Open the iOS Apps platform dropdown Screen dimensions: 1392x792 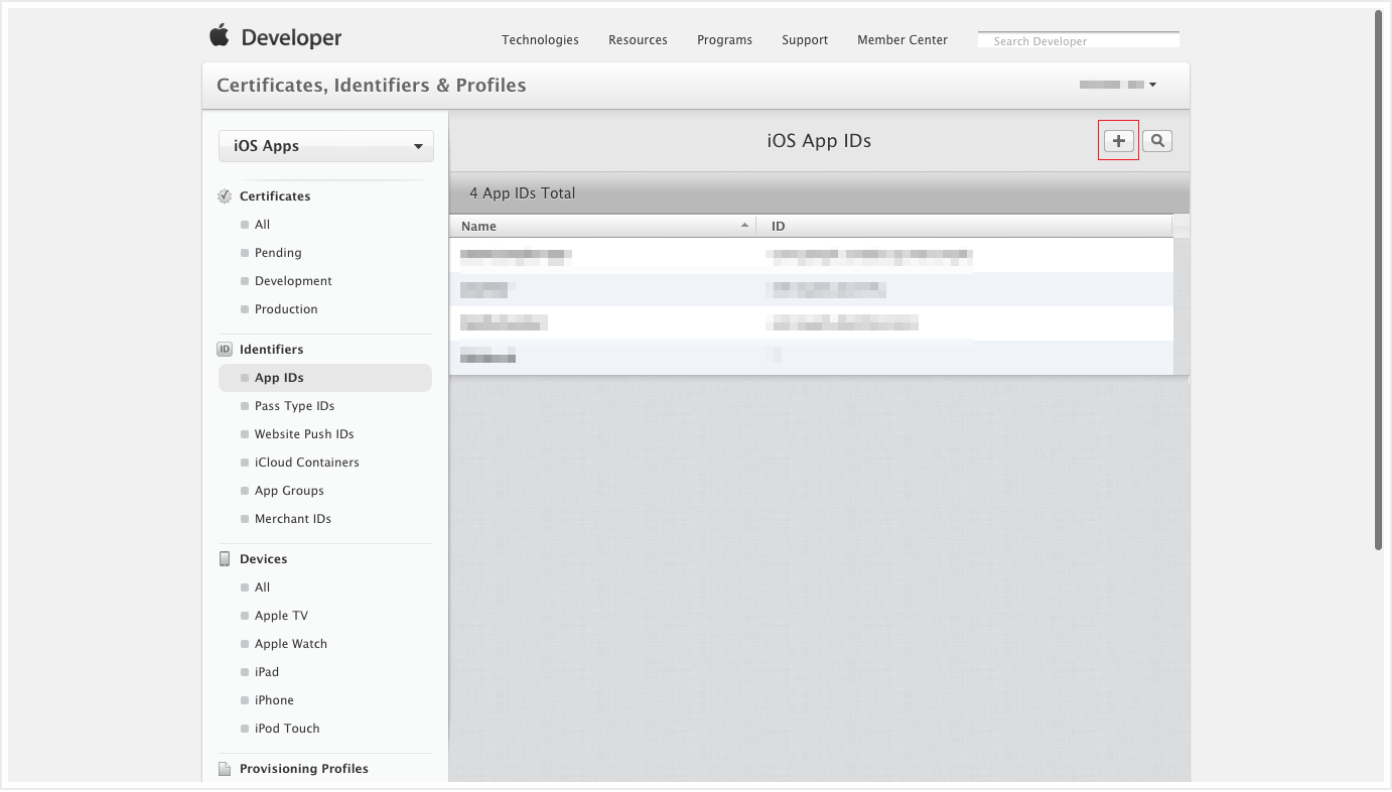[x=326, y=146]
